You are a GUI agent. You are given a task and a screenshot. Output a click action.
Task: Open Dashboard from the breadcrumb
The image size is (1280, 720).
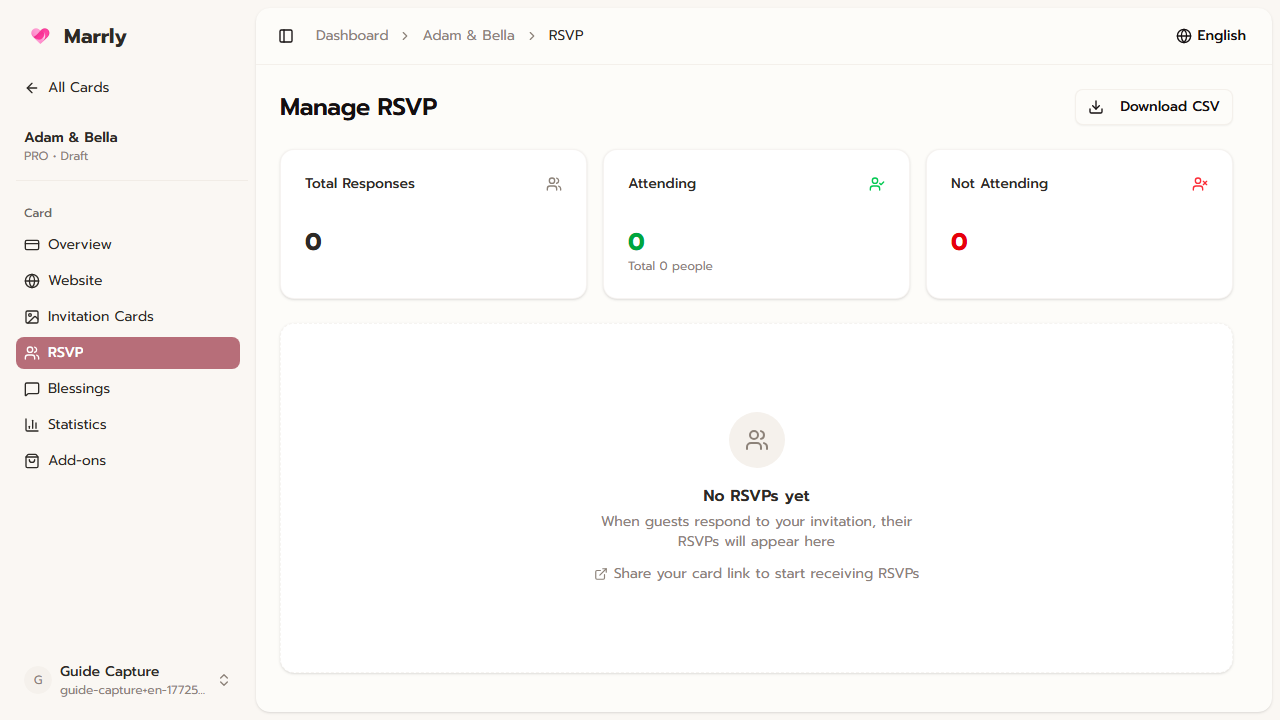click(x=352, y=35)
